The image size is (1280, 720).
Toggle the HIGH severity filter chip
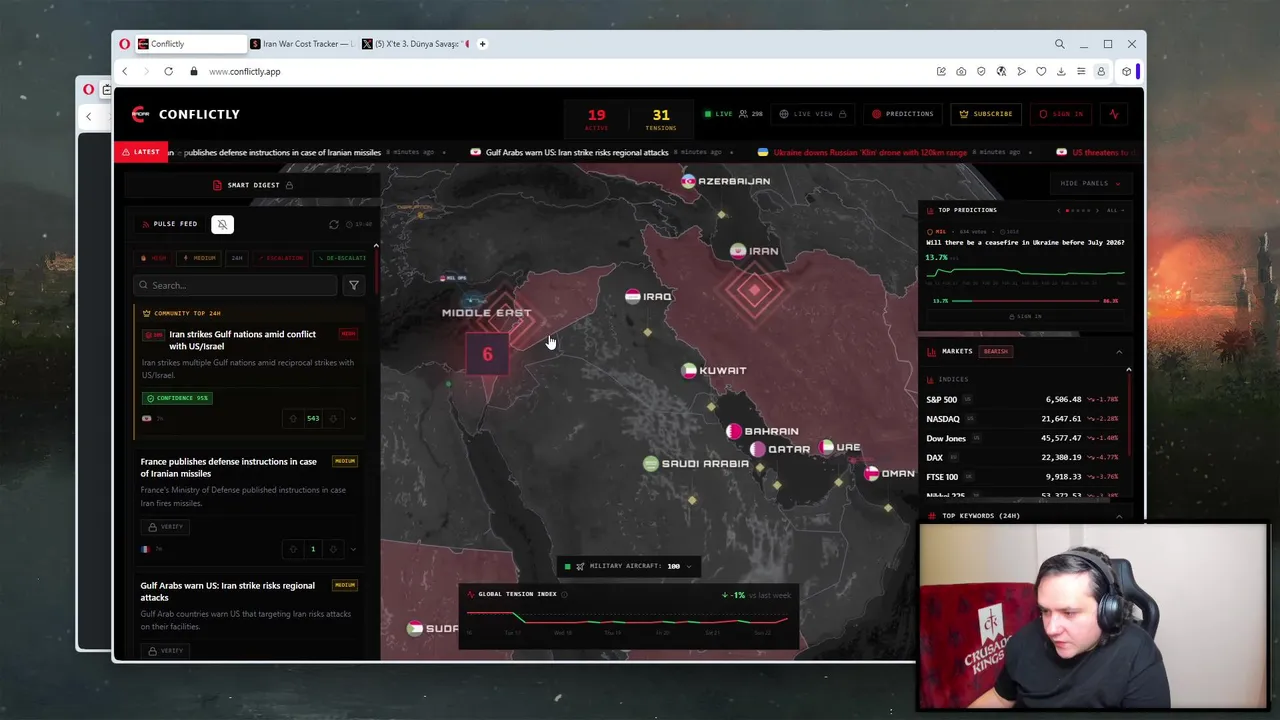155,258
